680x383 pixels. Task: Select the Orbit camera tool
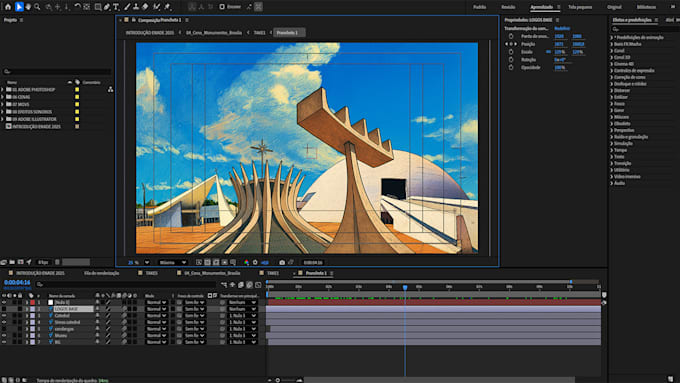click(x=49, y=7)
